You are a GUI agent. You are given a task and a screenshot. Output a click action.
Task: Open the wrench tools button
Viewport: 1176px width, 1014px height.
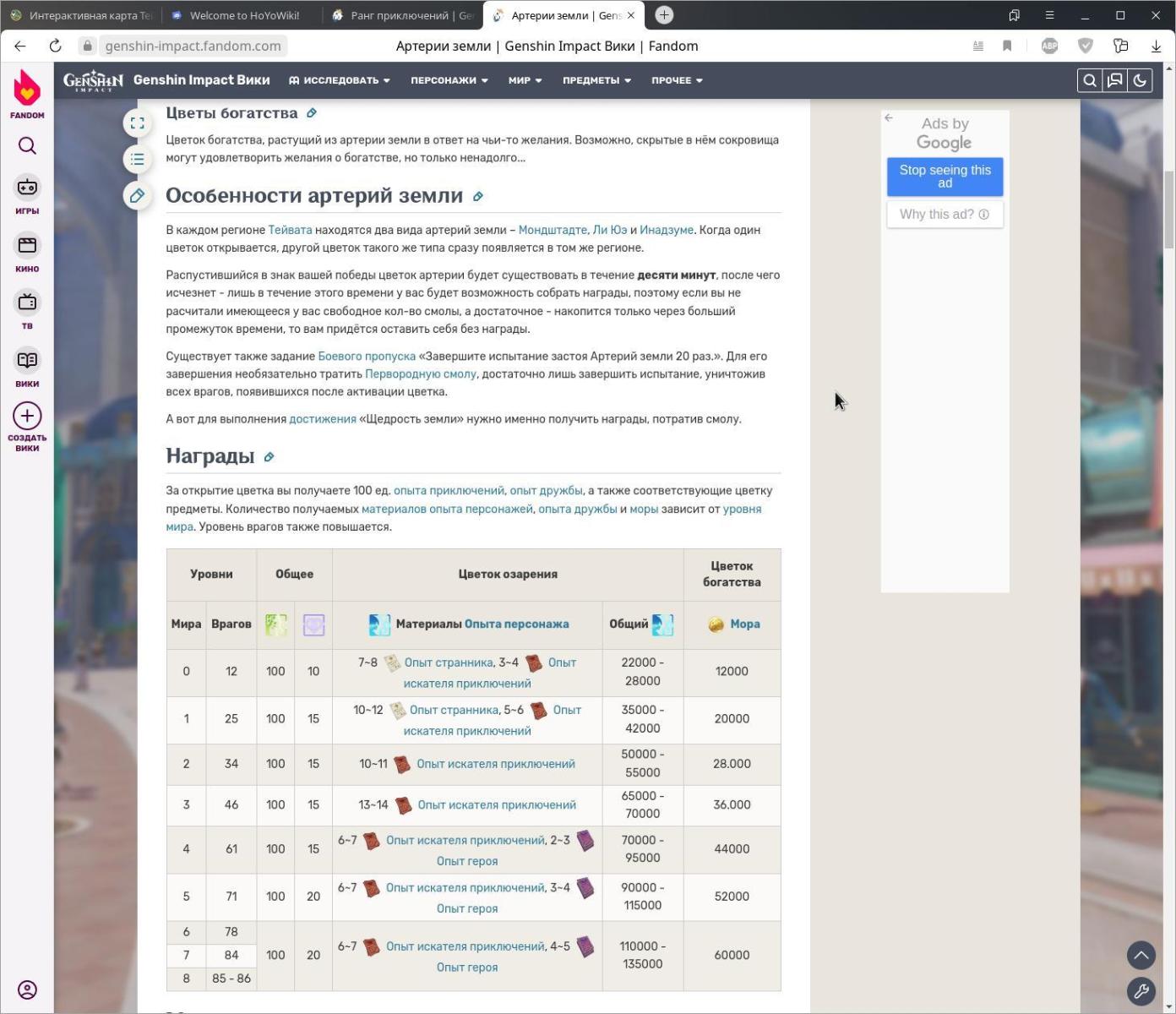[1141, 991]
